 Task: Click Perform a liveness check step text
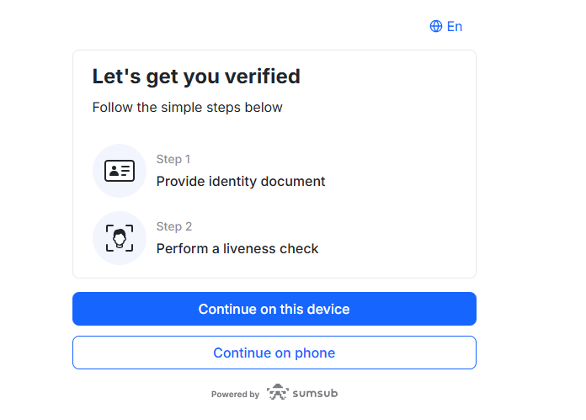pyautogui.click(x=237, y=248)
